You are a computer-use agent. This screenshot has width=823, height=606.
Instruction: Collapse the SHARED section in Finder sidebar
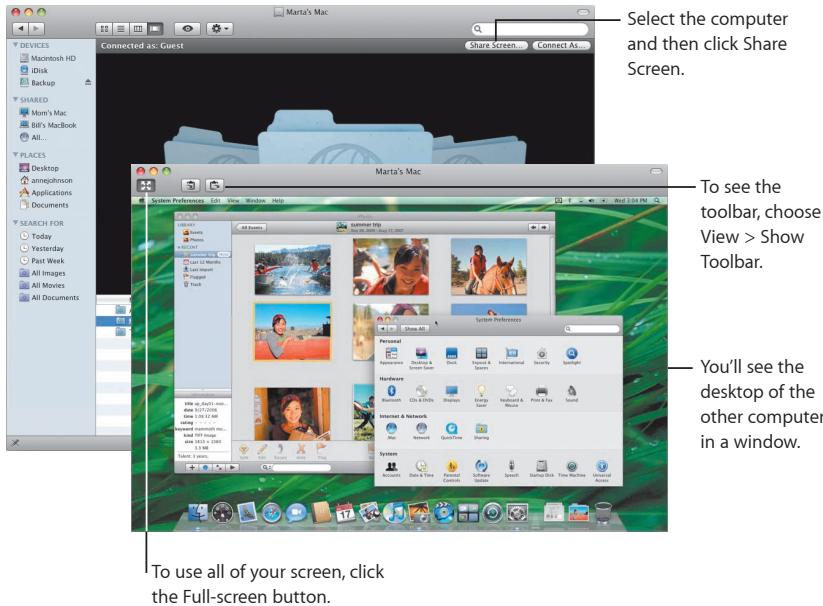15,100
